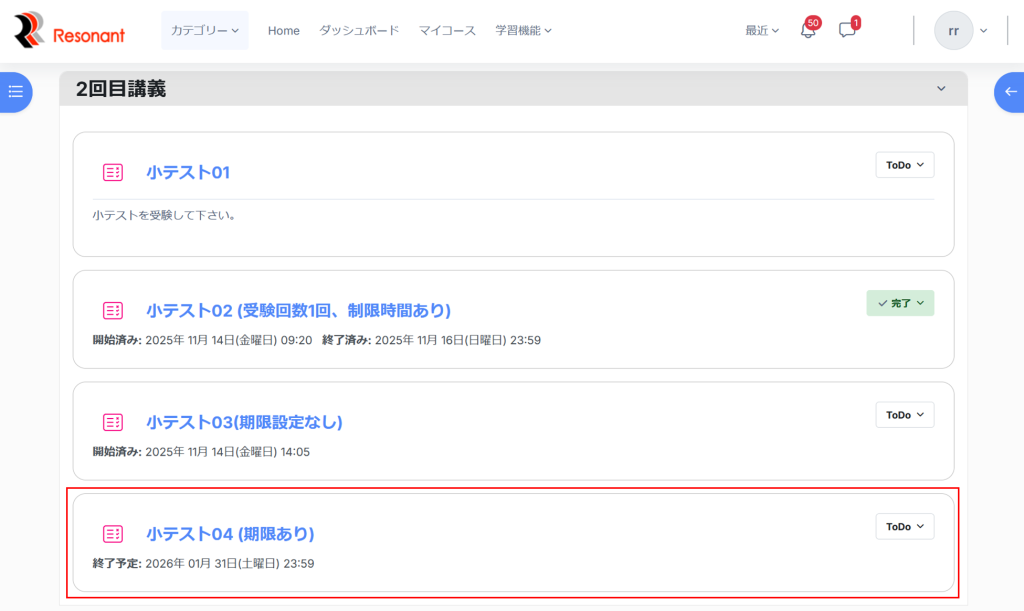1024x611 pixels.
Task: Open the messages speech bubble icon
Action: pos(847,31)
